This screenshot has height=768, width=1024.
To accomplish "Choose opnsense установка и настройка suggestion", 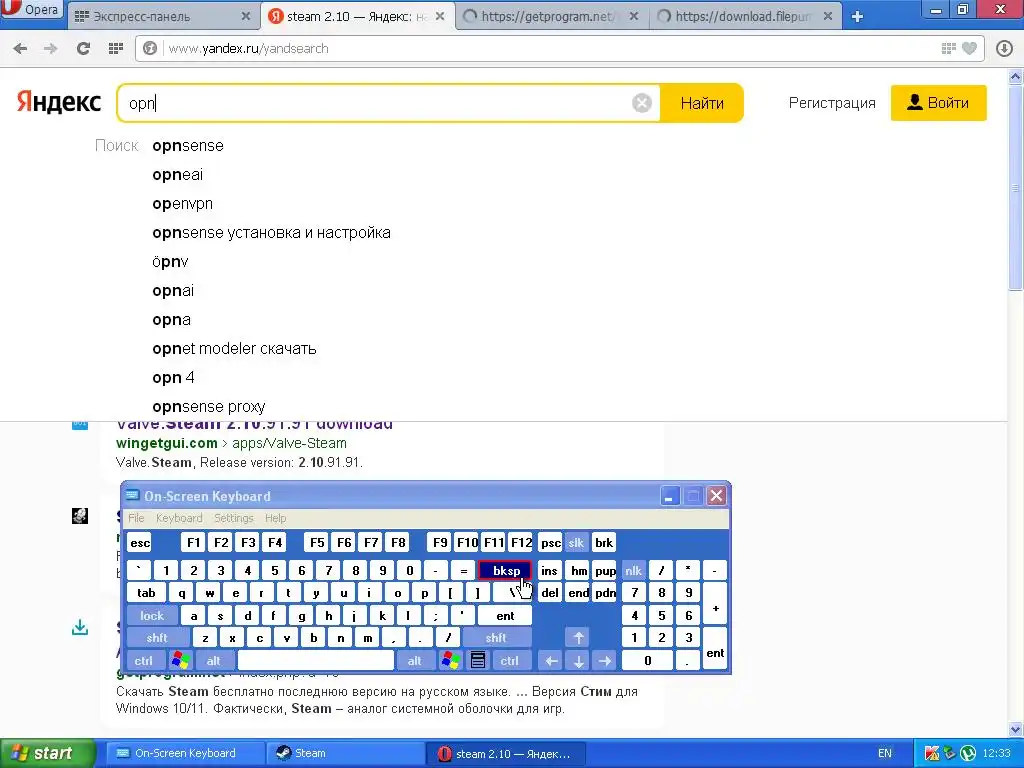I will coord(271,232).
